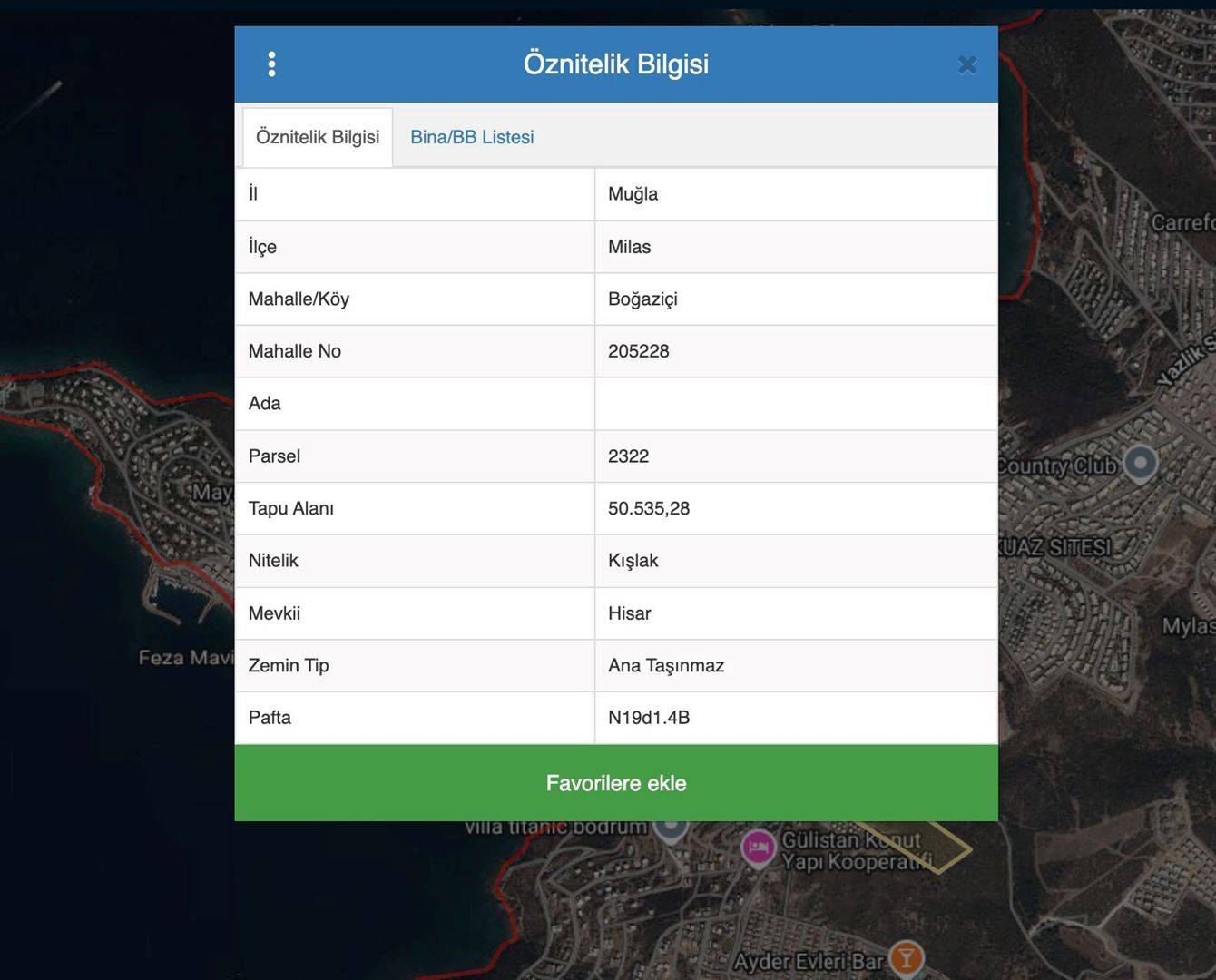Open the orange Ayder Evleri Bar marker
1216x980 pixels.
point(906,957)
